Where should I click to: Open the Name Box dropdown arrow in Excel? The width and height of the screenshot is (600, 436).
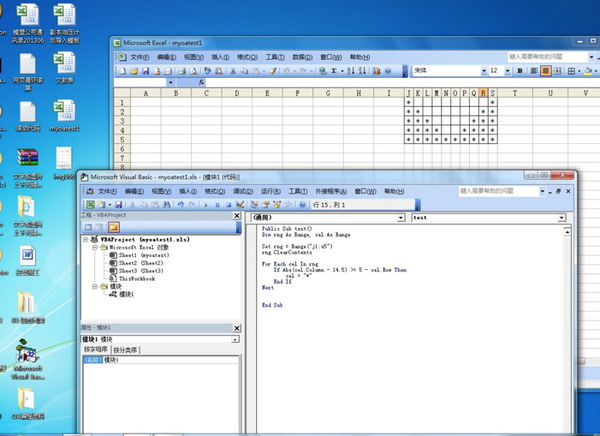(x=170, y=82)
